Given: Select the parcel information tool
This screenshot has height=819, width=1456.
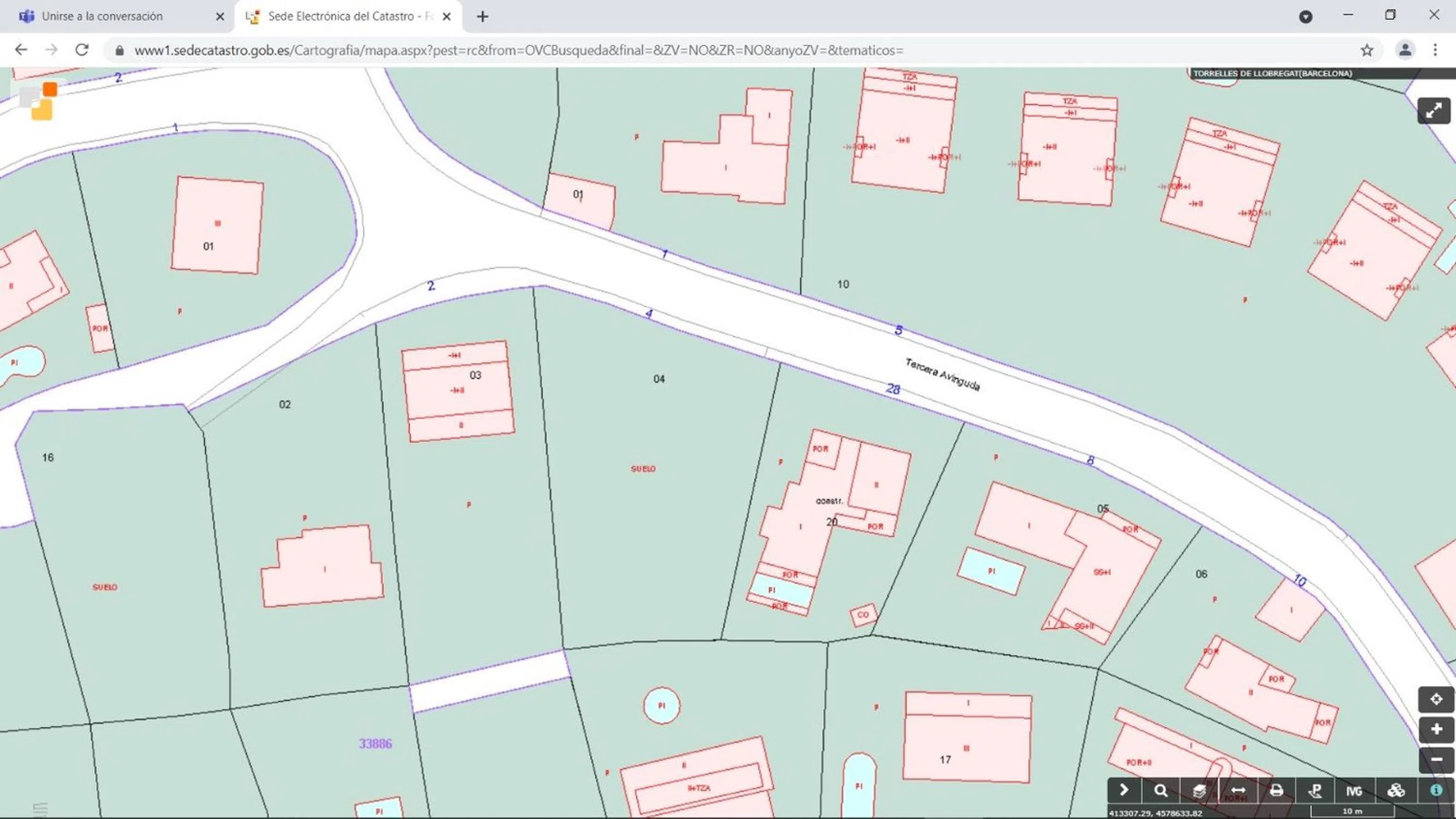Looking at the screenshot, I should (x=1315, y=790).
